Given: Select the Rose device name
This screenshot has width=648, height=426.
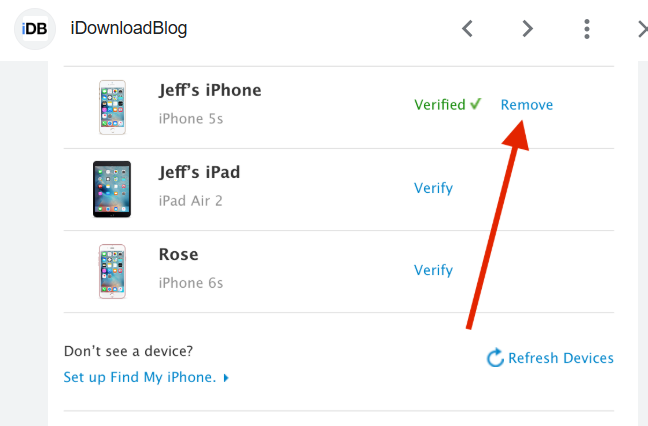Looking at the screenshot, I should [179, 254].
